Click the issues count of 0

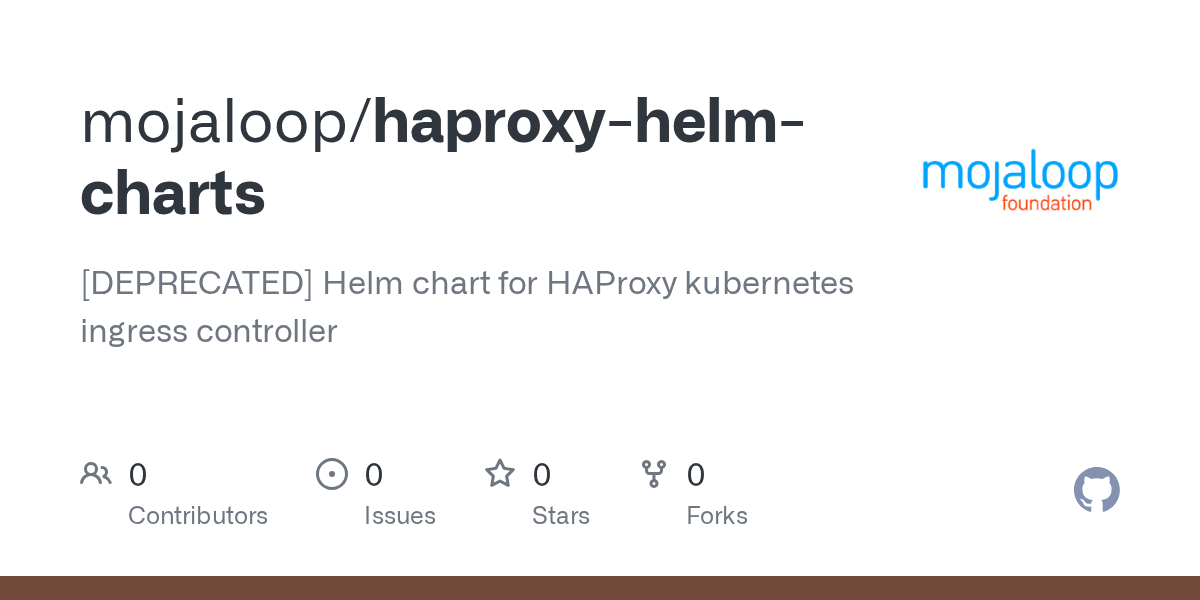[374, 475]
